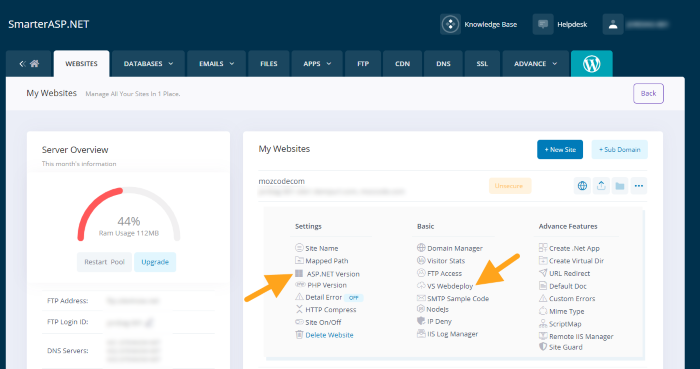This screenshot has width=700, height=369.
Task: Click the Restart Pool button
Action: point(104,262)
